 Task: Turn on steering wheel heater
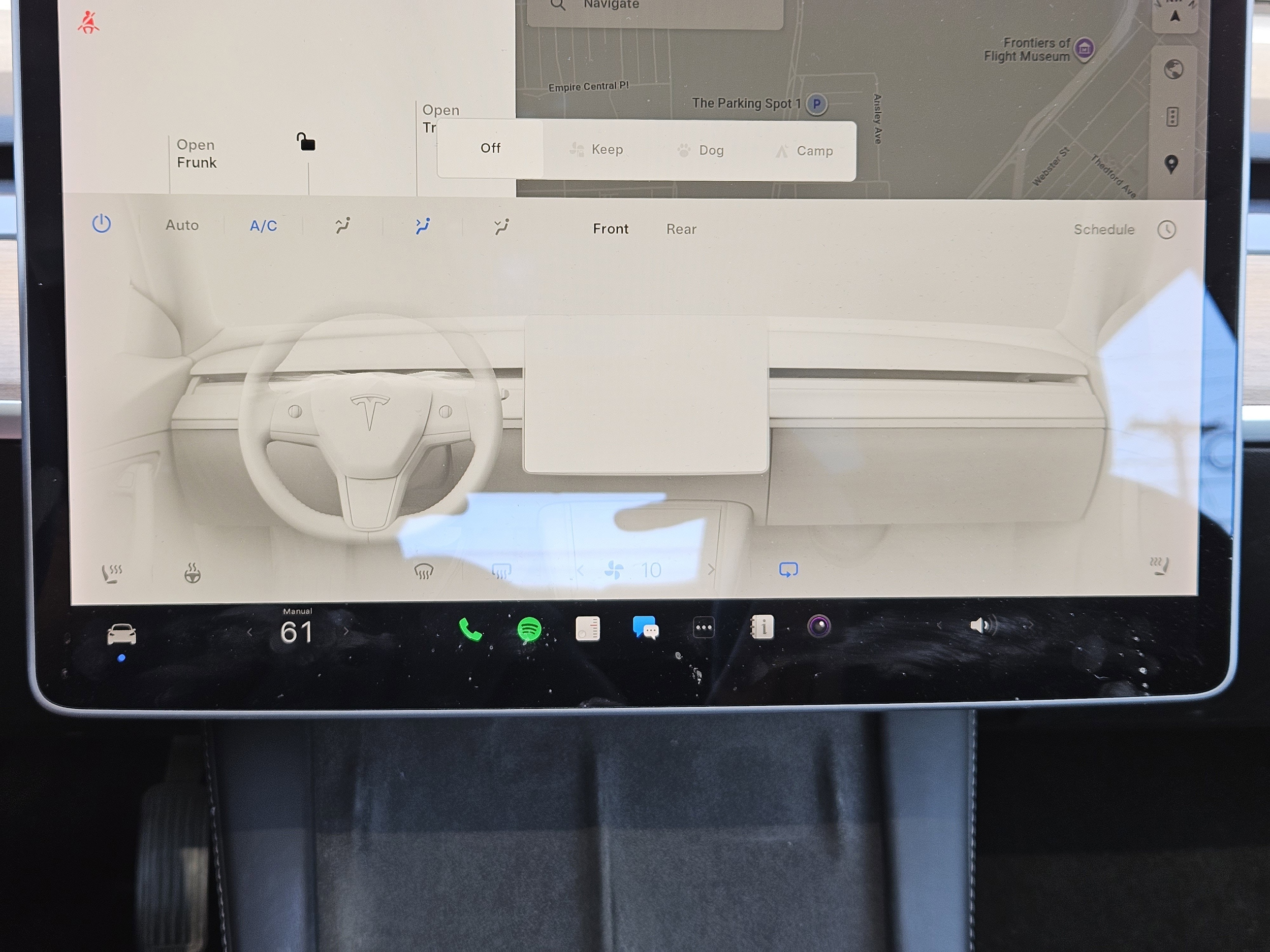coord(193,573)
